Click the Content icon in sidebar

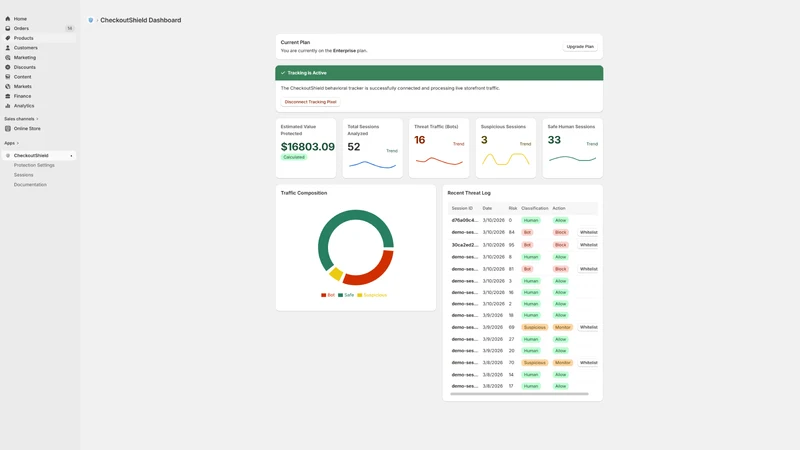click(x=8, y=77)
